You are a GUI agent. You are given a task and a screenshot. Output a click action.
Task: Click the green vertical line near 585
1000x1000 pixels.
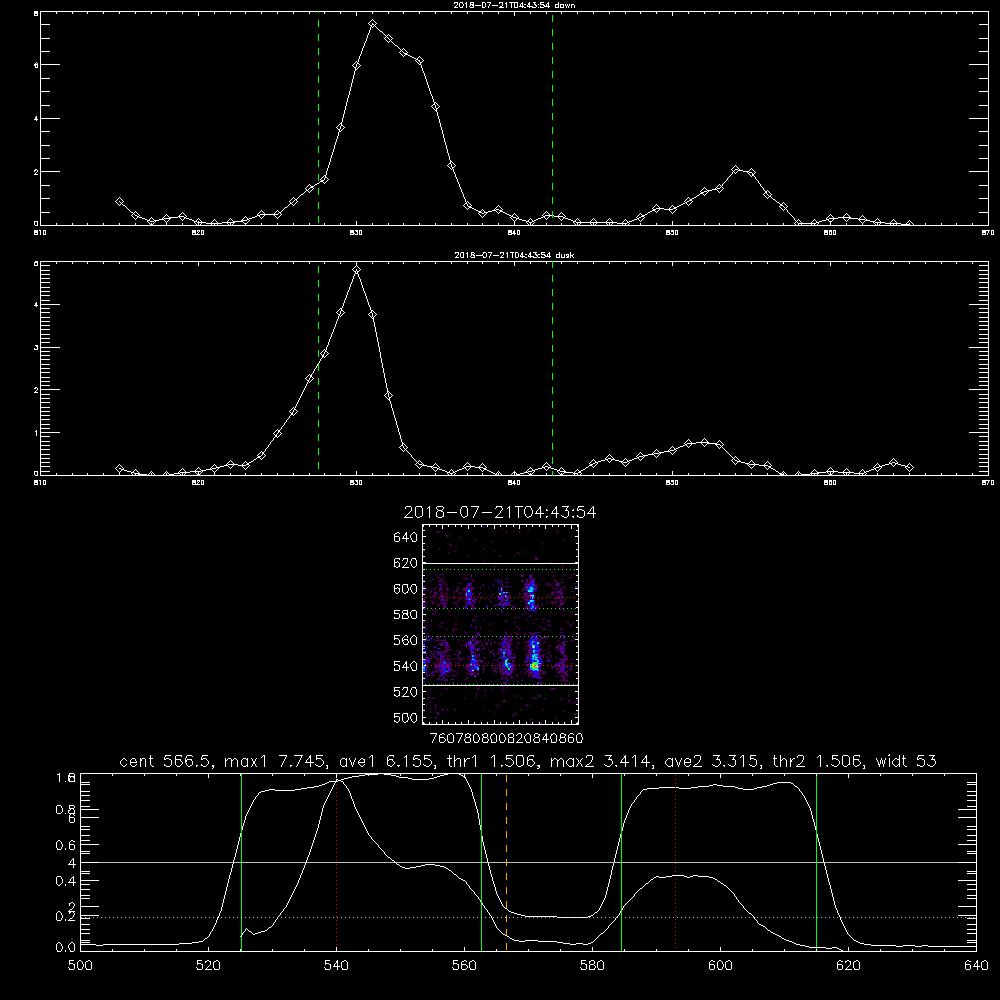tap(621, 862)
